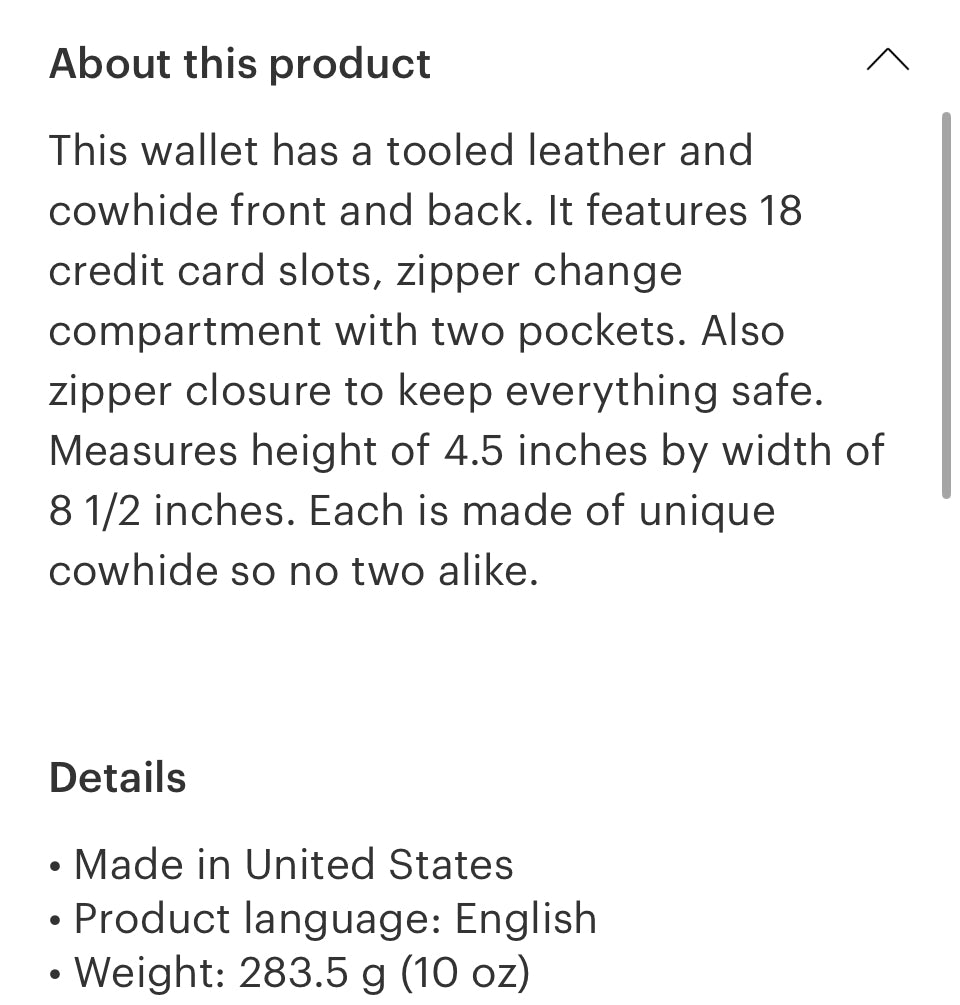Click the "Product language: English" detail
The height and width of the screenshot is (1005, 960).
coord(335,919)
